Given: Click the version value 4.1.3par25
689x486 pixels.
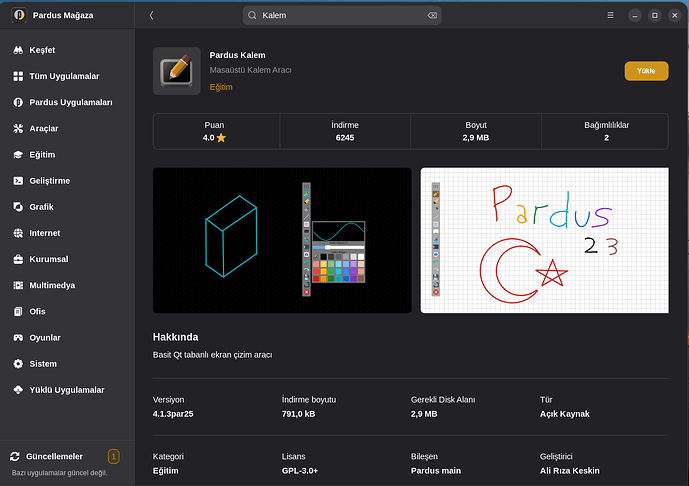Looking at the screenshot, I should [x=173, y=414].
